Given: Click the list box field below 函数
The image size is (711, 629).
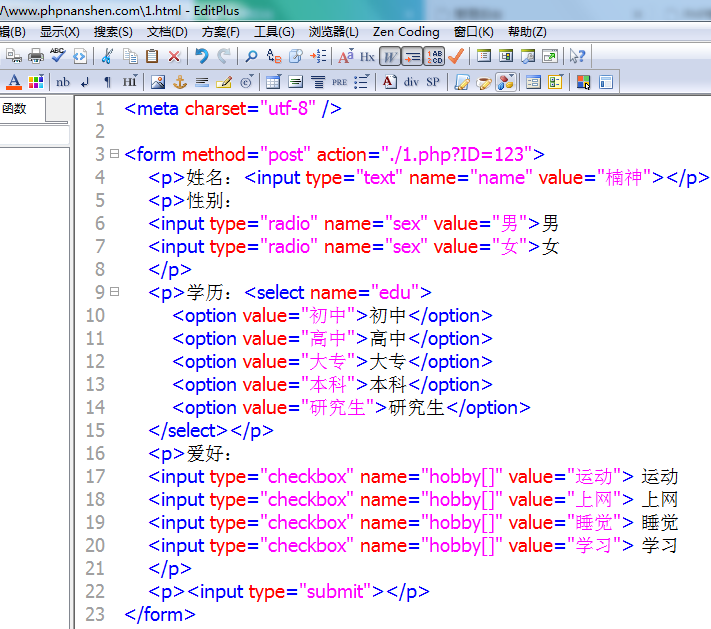Looking at the screenshot, I should point(34,135).
